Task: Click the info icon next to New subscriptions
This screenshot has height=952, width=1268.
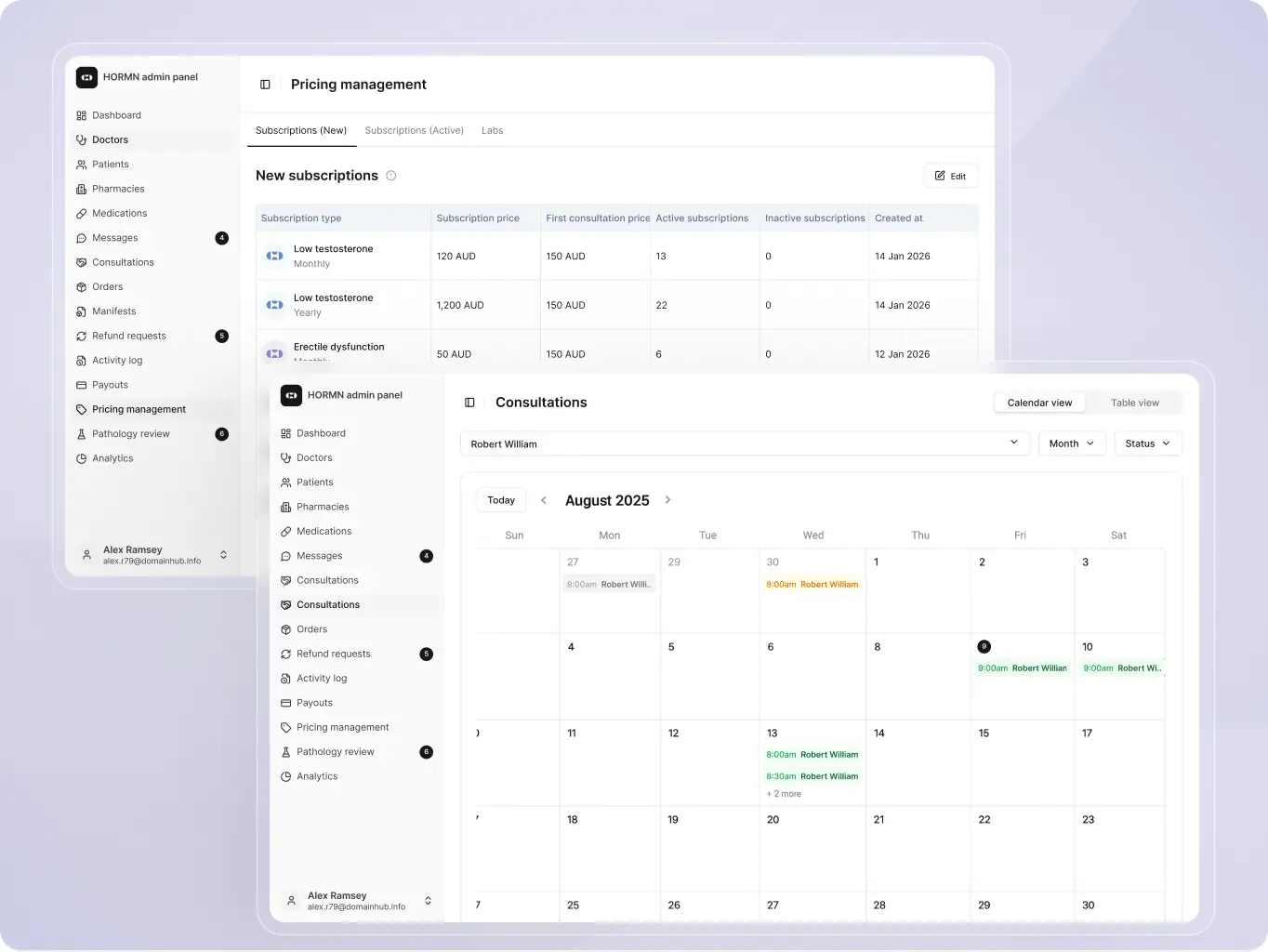Action: 391,176
